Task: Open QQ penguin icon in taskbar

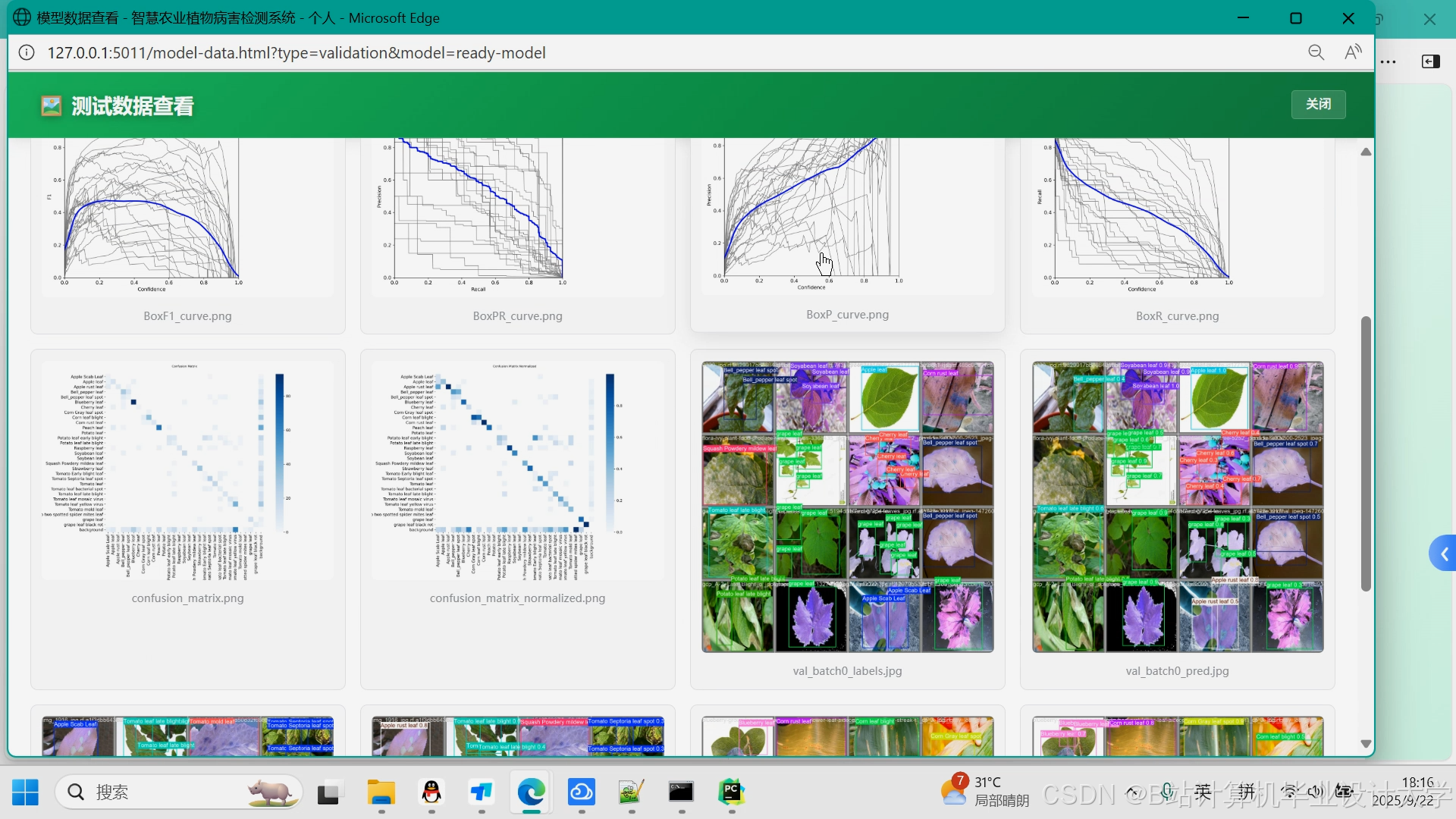Action: click(x=431, y=792)
